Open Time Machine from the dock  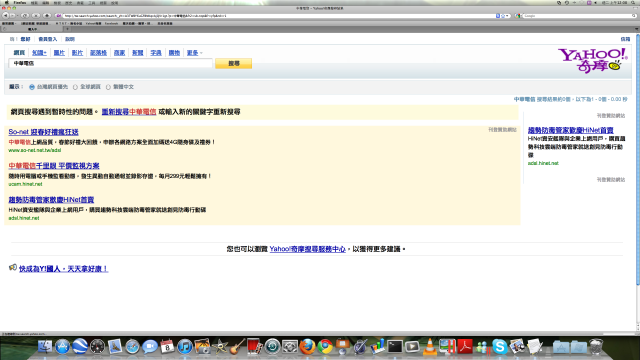click(x=272, y=347)
